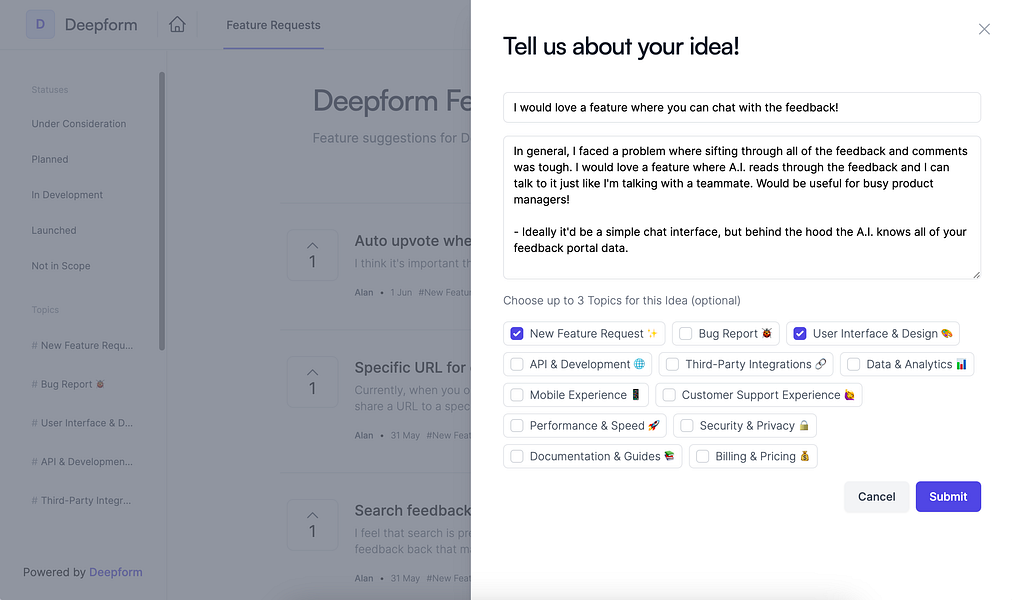This screenshot has width=1012, height=600.
Task: Select Bug Report sidebar topic
Action: 68,385
